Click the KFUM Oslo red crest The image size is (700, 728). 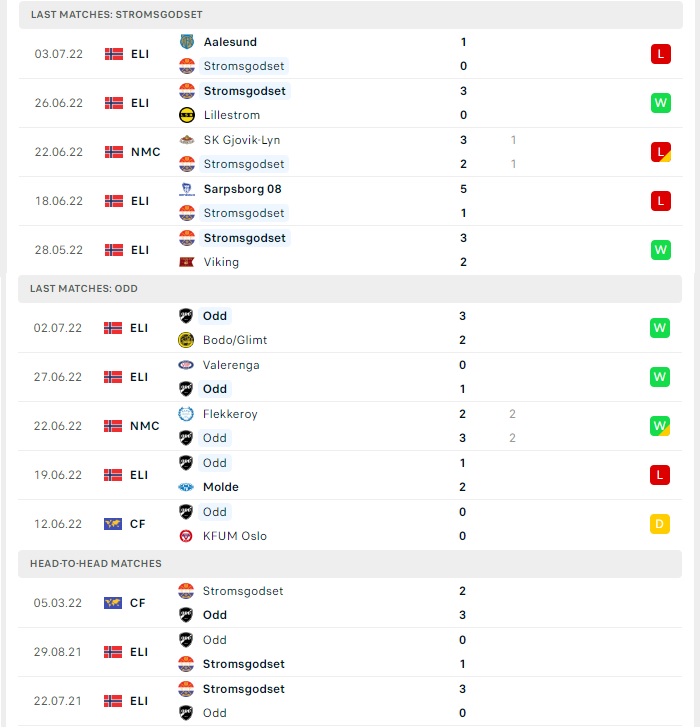tap(186, 536)
